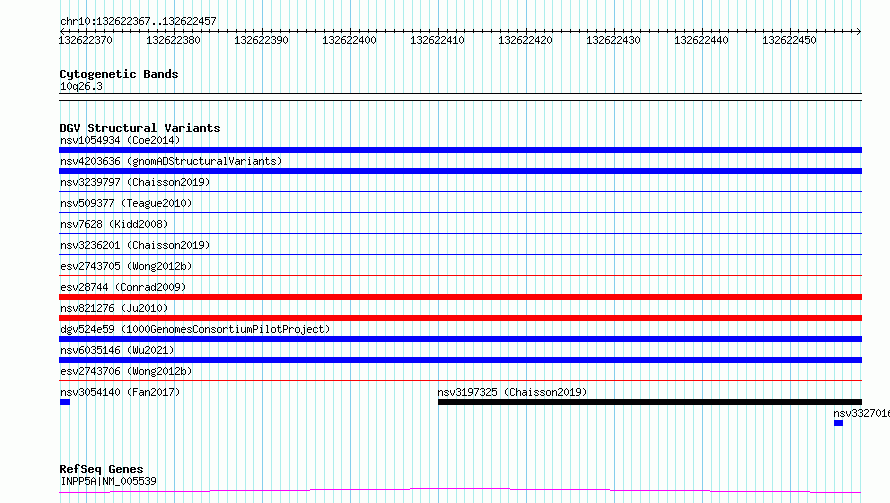The width and height of the screenshot is (890, 503).
Task: Click the red bar under nsv821276
Action: (460, 318)
